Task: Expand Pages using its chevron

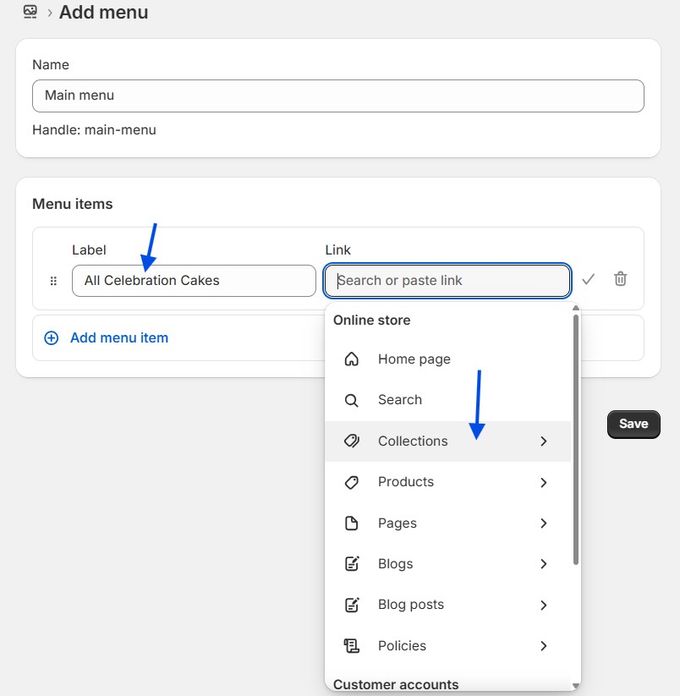Action: point(543,523)
